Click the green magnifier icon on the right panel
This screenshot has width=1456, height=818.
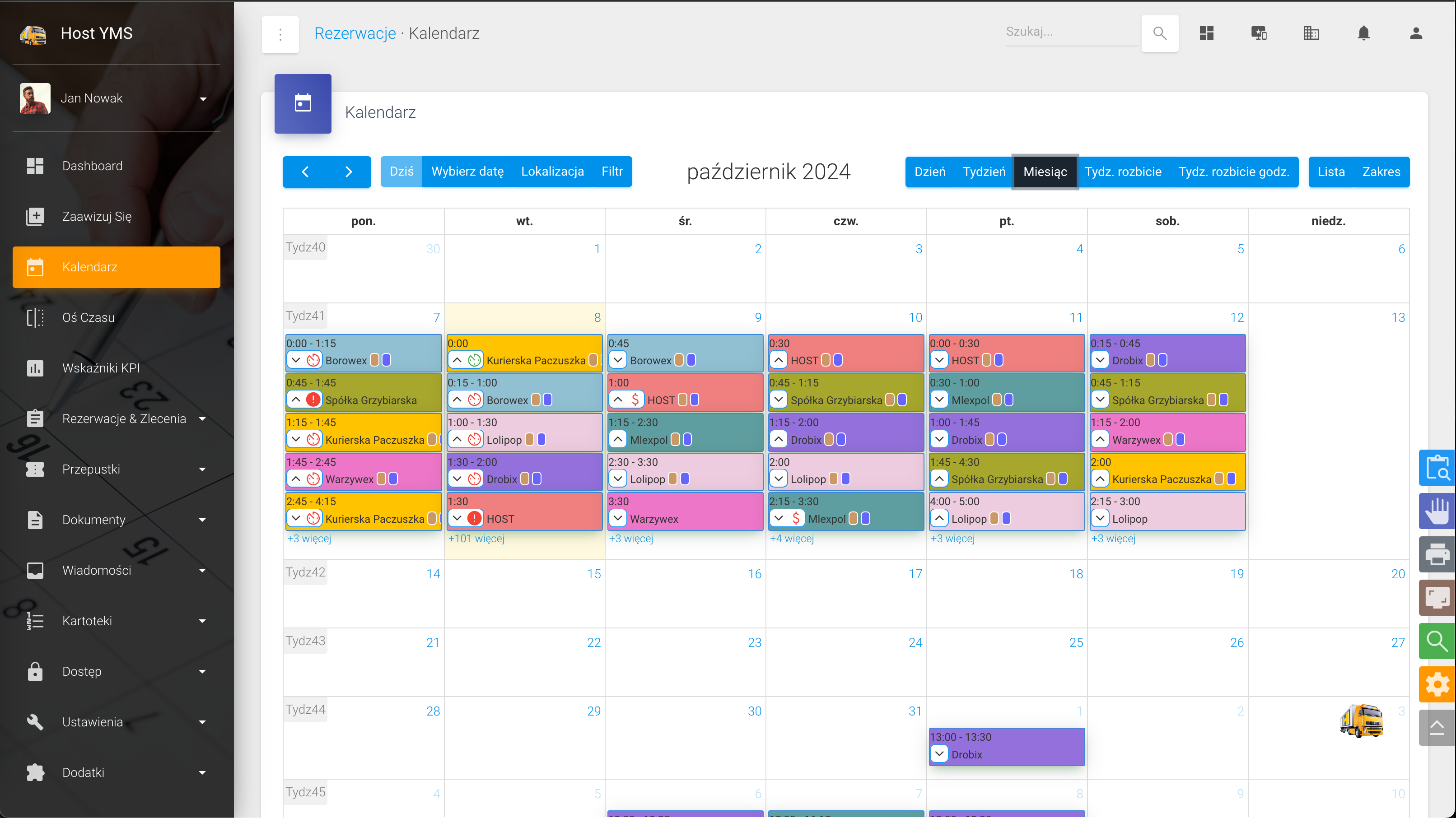(1437, 641)
